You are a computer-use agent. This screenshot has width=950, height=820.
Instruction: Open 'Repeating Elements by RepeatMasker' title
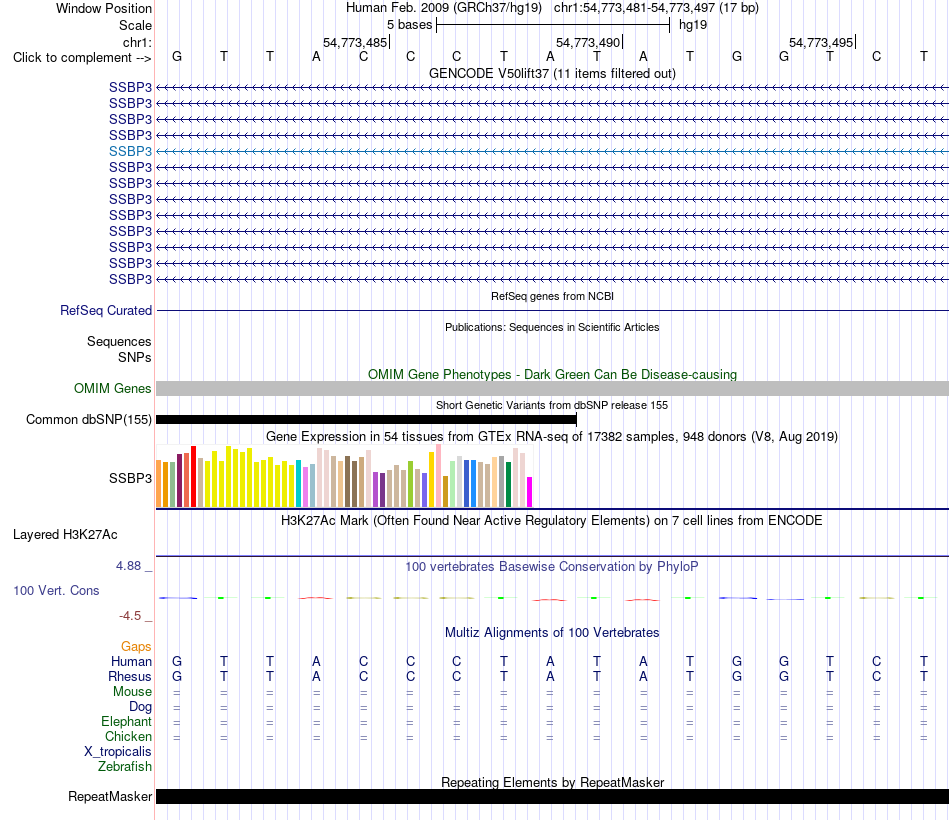pos(553,782)
